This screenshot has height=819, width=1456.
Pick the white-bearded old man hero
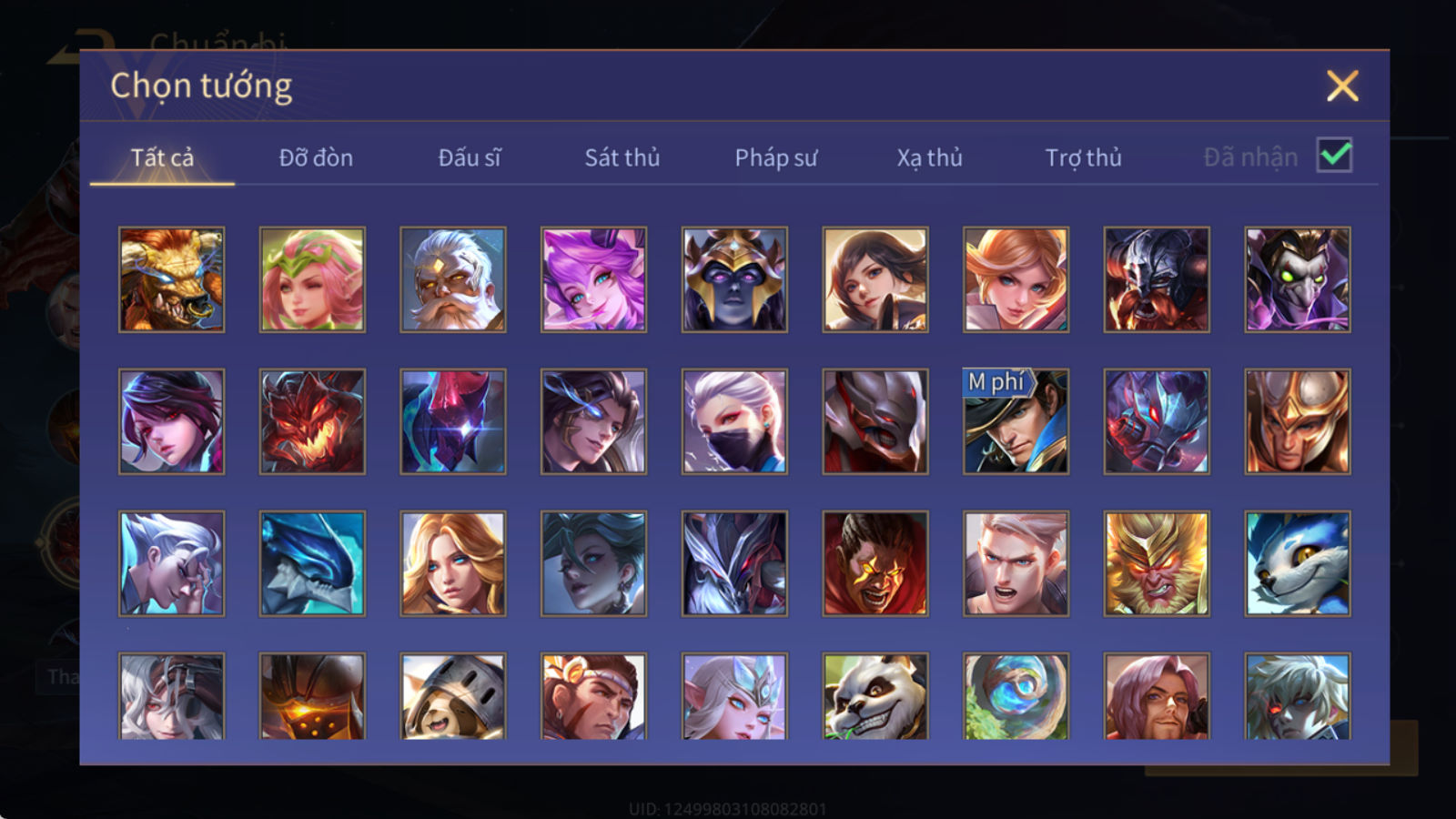(453, 279)
